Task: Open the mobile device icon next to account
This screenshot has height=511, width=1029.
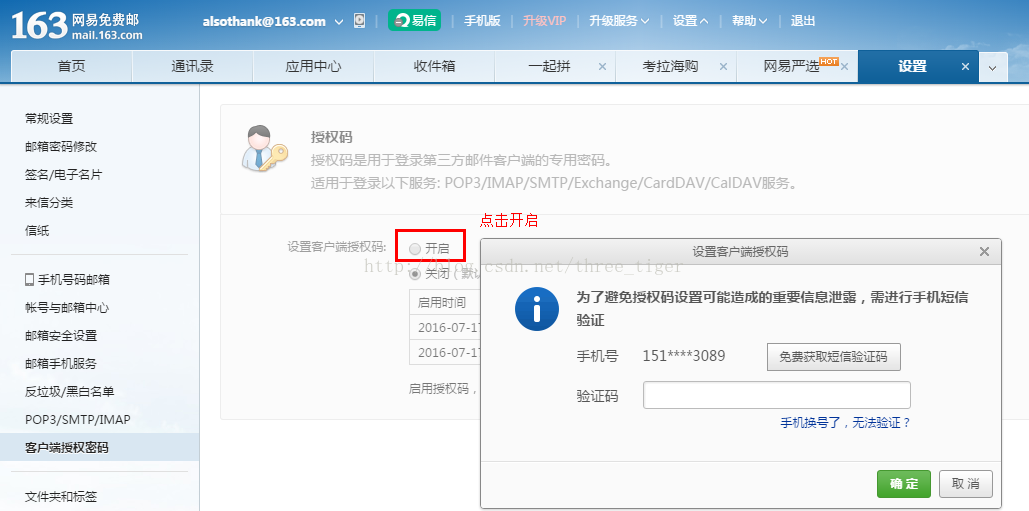Action: coord(359,21)
